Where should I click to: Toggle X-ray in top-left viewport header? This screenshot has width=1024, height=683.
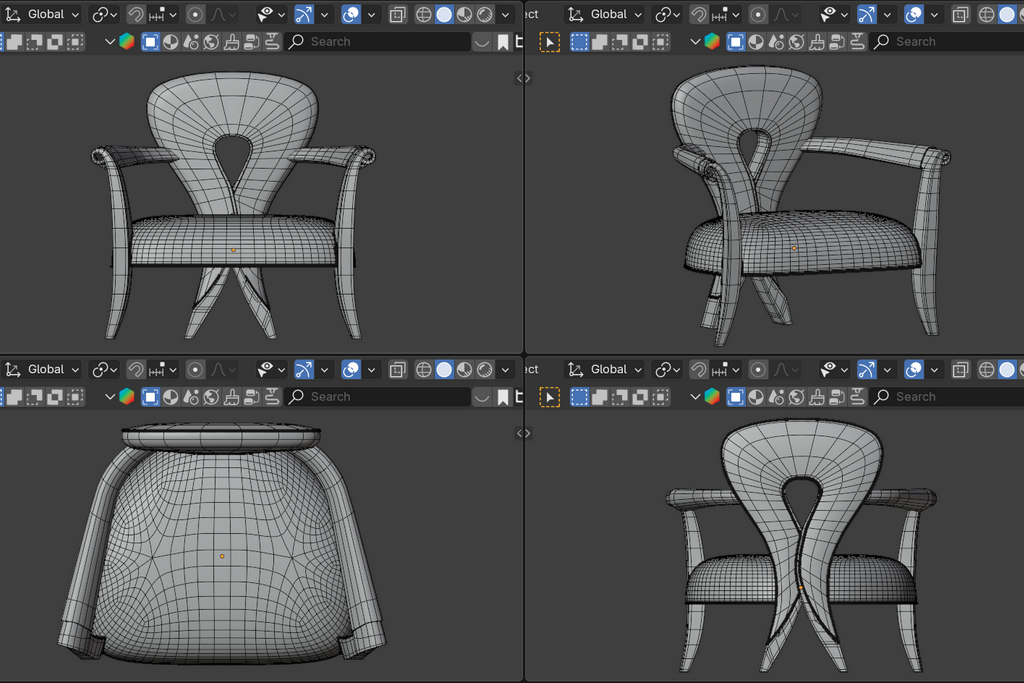click(x=397, y=15)
